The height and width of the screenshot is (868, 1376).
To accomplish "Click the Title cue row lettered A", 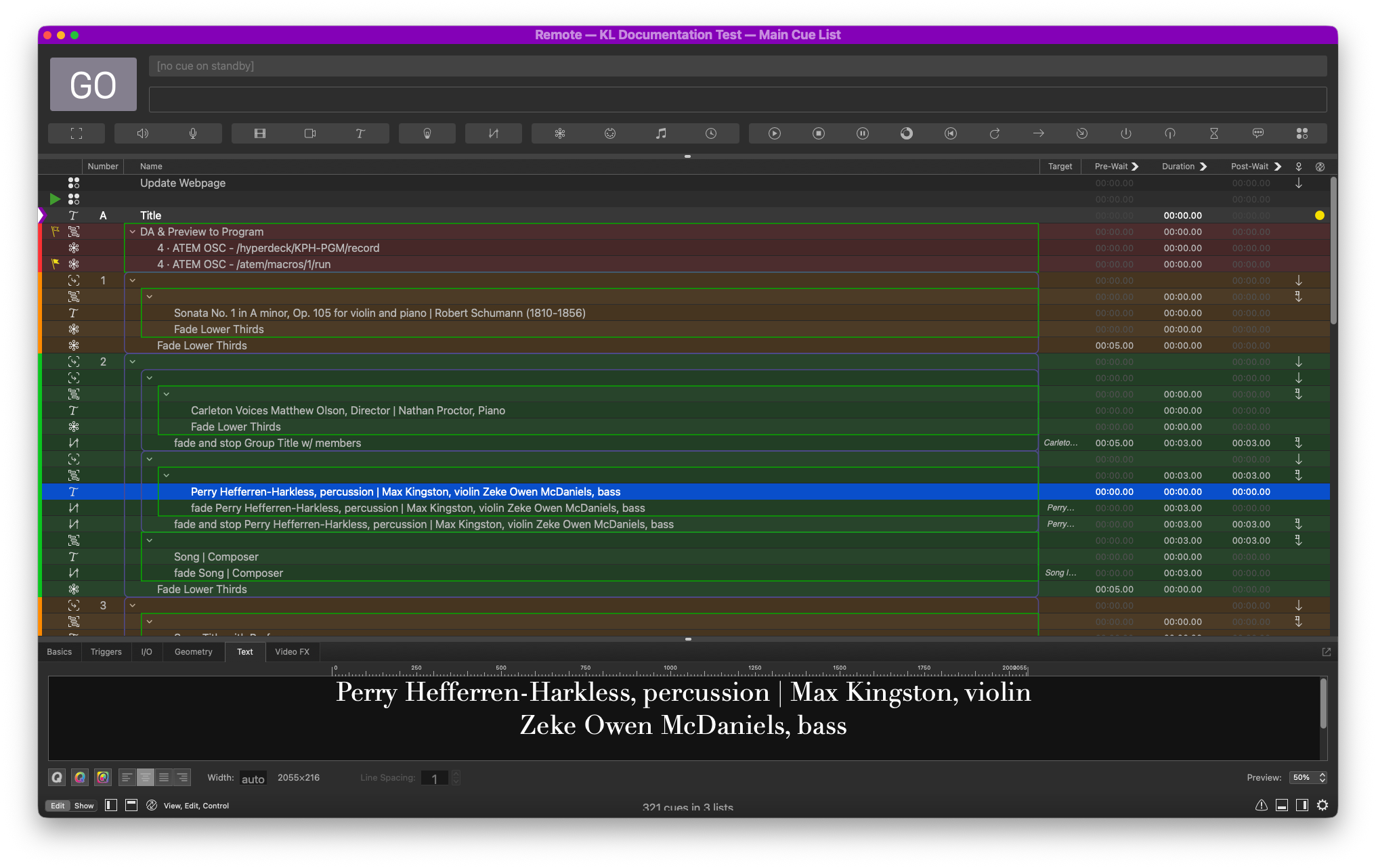I will pos(685,215).
